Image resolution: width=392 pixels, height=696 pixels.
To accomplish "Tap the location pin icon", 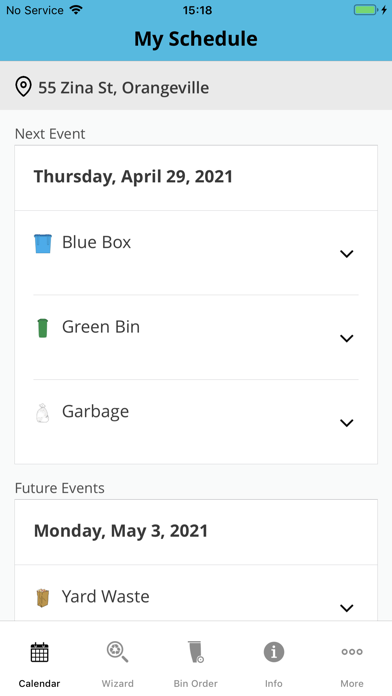I will (x=23, y=87).
